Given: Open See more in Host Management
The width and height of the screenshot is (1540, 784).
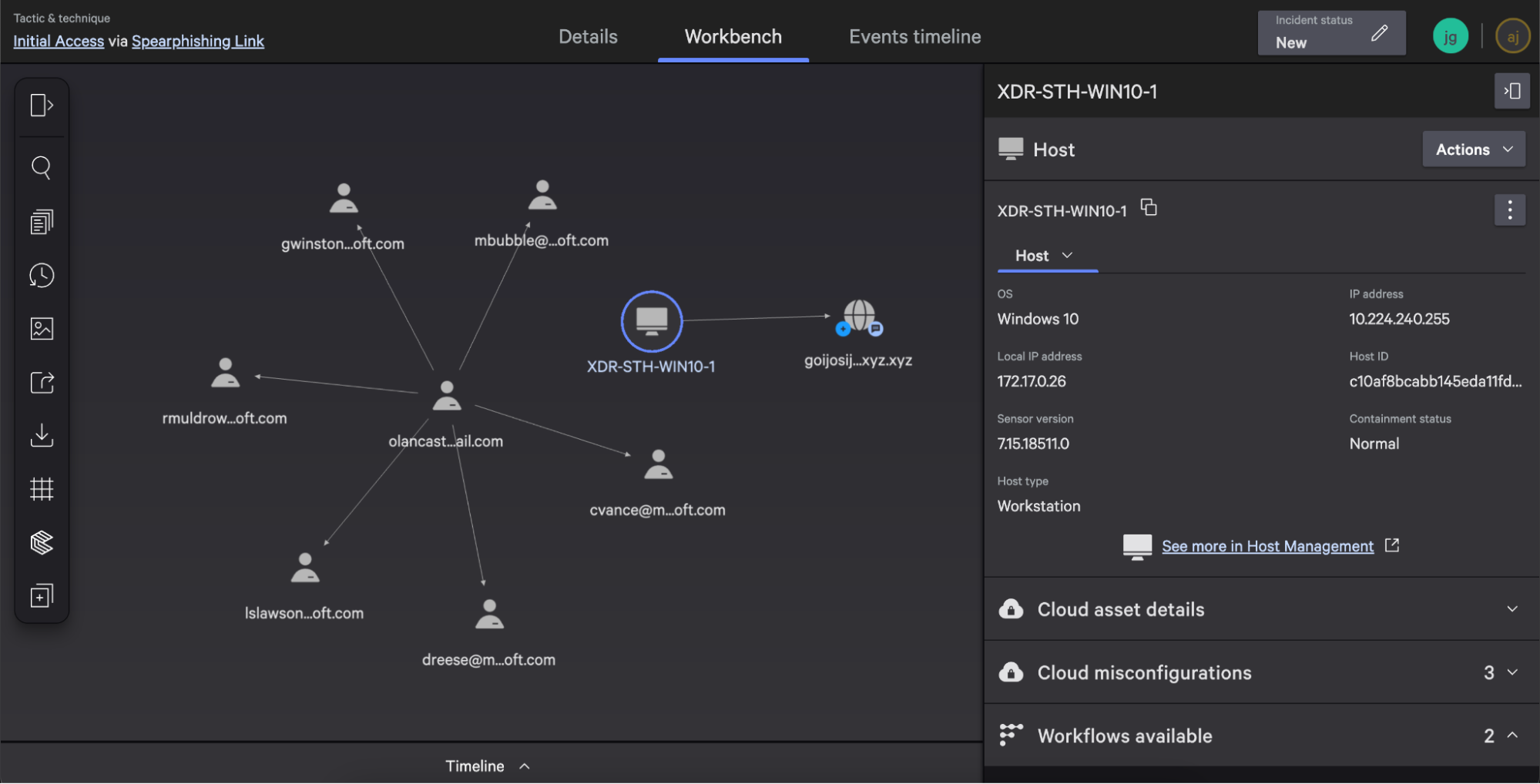Looking at the screenshot, I should [1267, 546].
